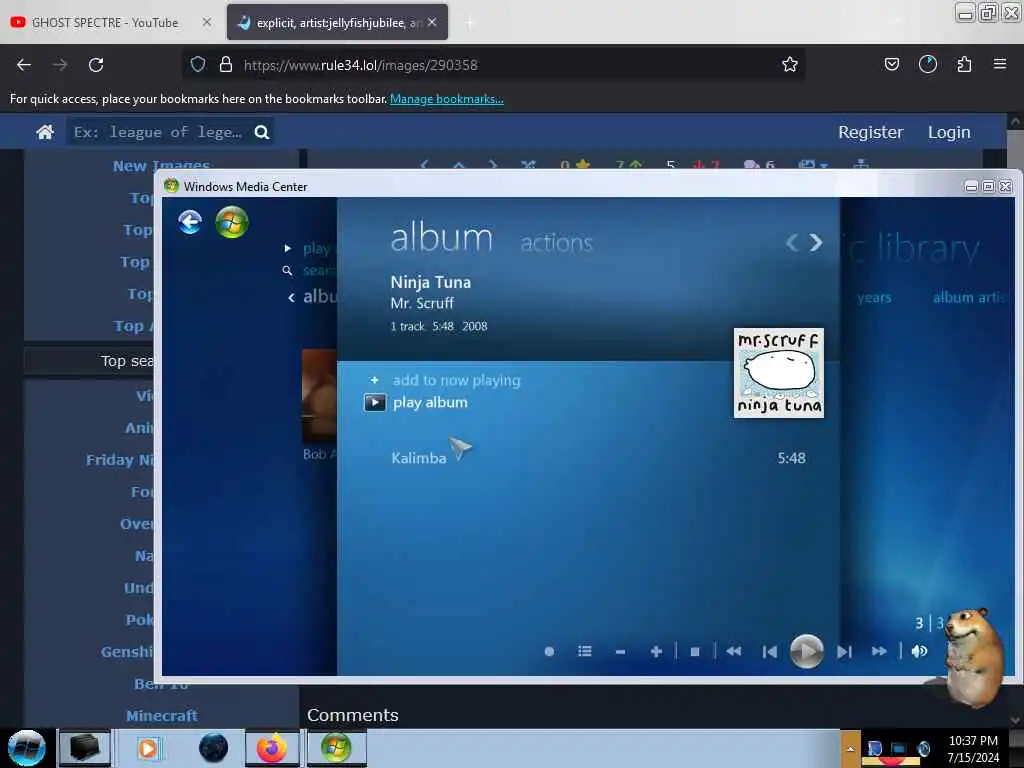Bookmark this page with the star icon
1024x768 pixels.
tap(790, 64)
